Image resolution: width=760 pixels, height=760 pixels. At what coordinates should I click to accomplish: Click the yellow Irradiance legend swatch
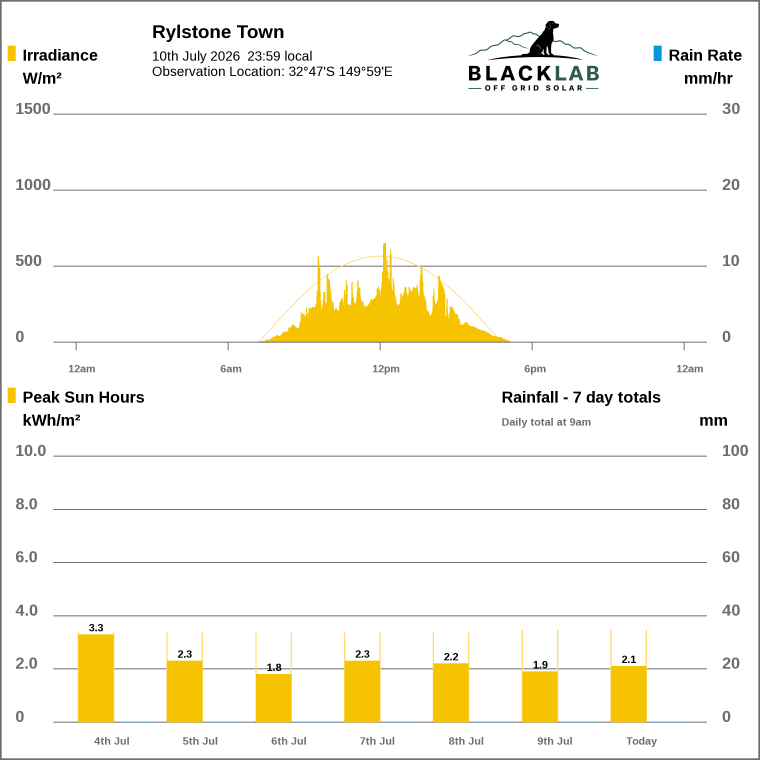12,53
